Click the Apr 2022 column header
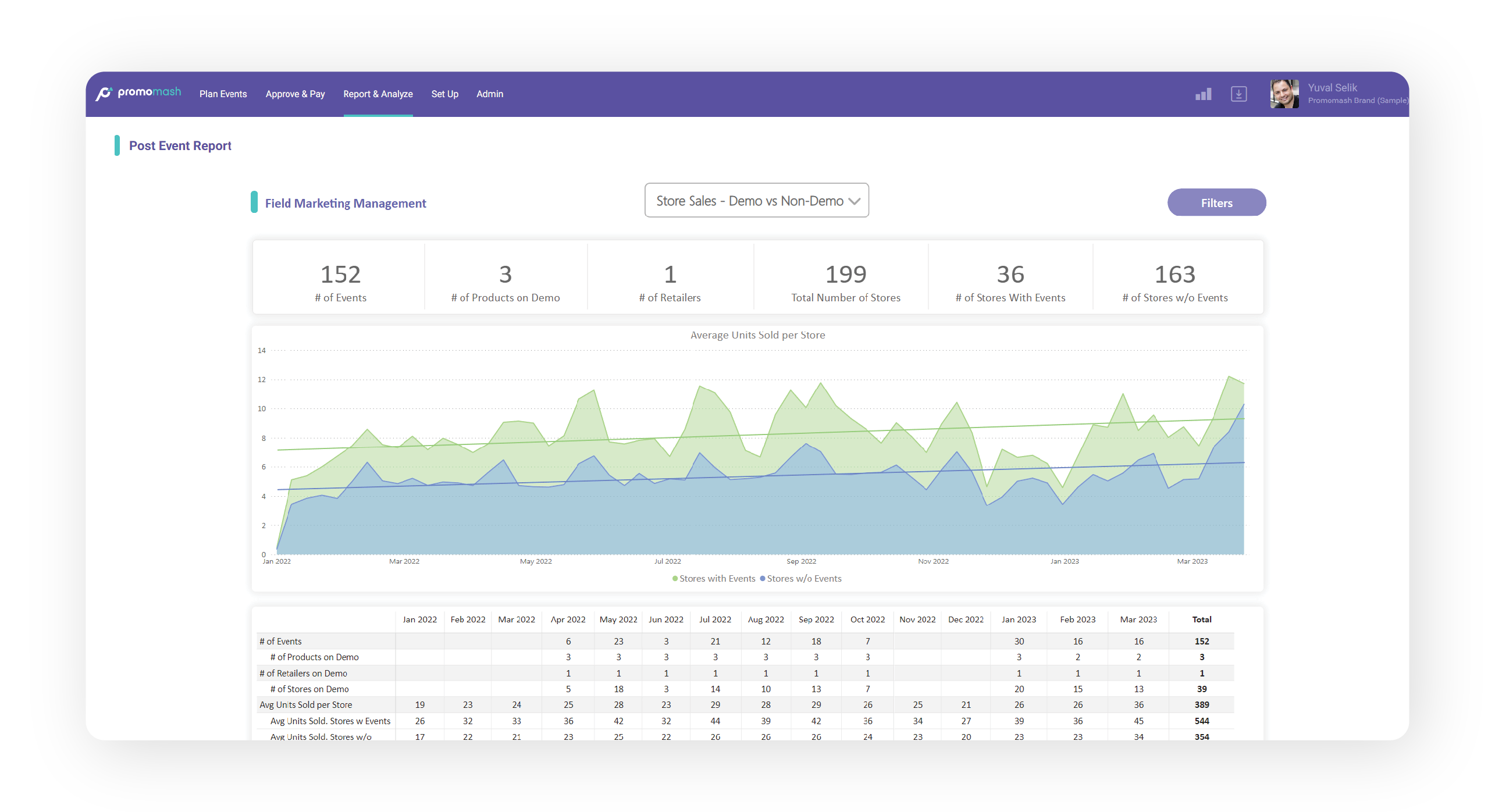 click(x=568, y=619)
